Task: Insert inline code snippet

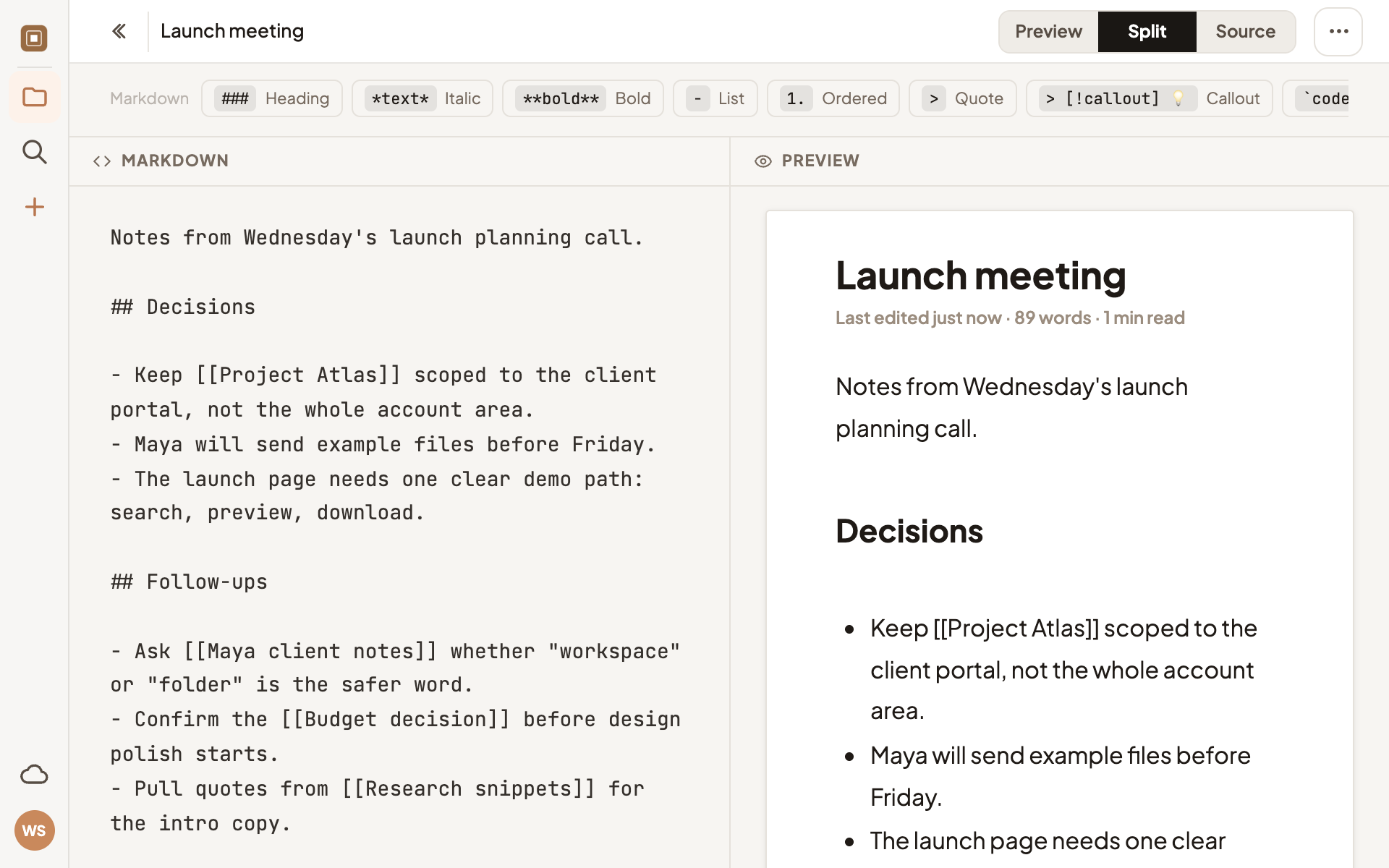Action: click(1317, 98)
